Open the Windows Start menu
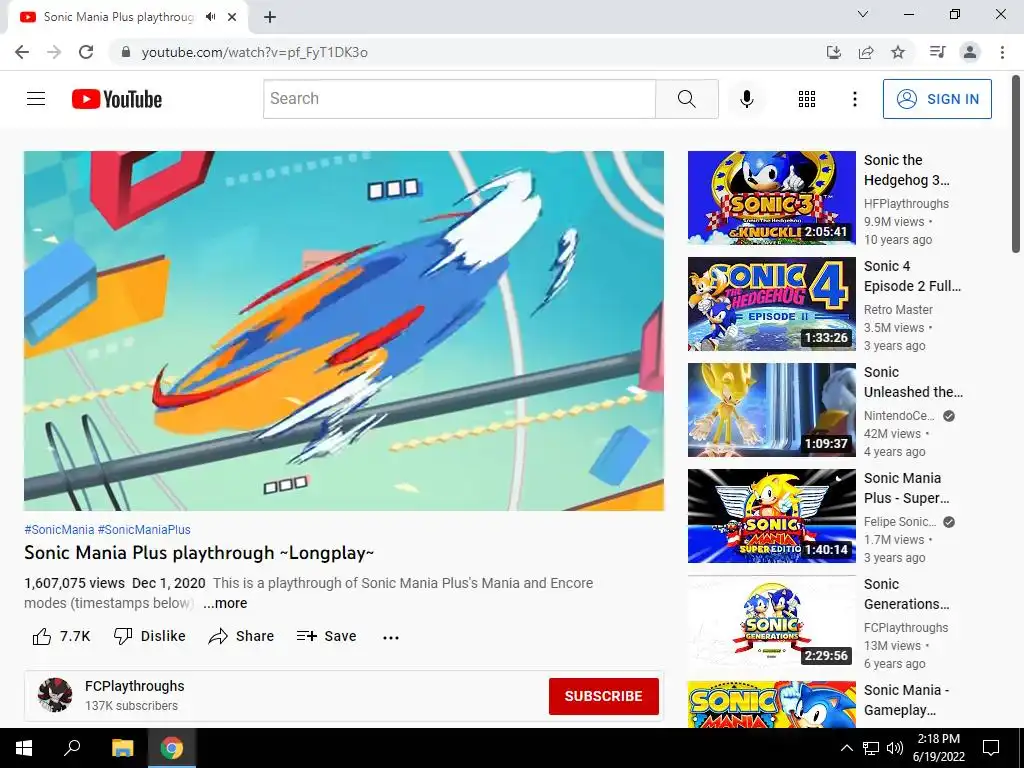The image size is (1024, 768). (x=24, y=748)
